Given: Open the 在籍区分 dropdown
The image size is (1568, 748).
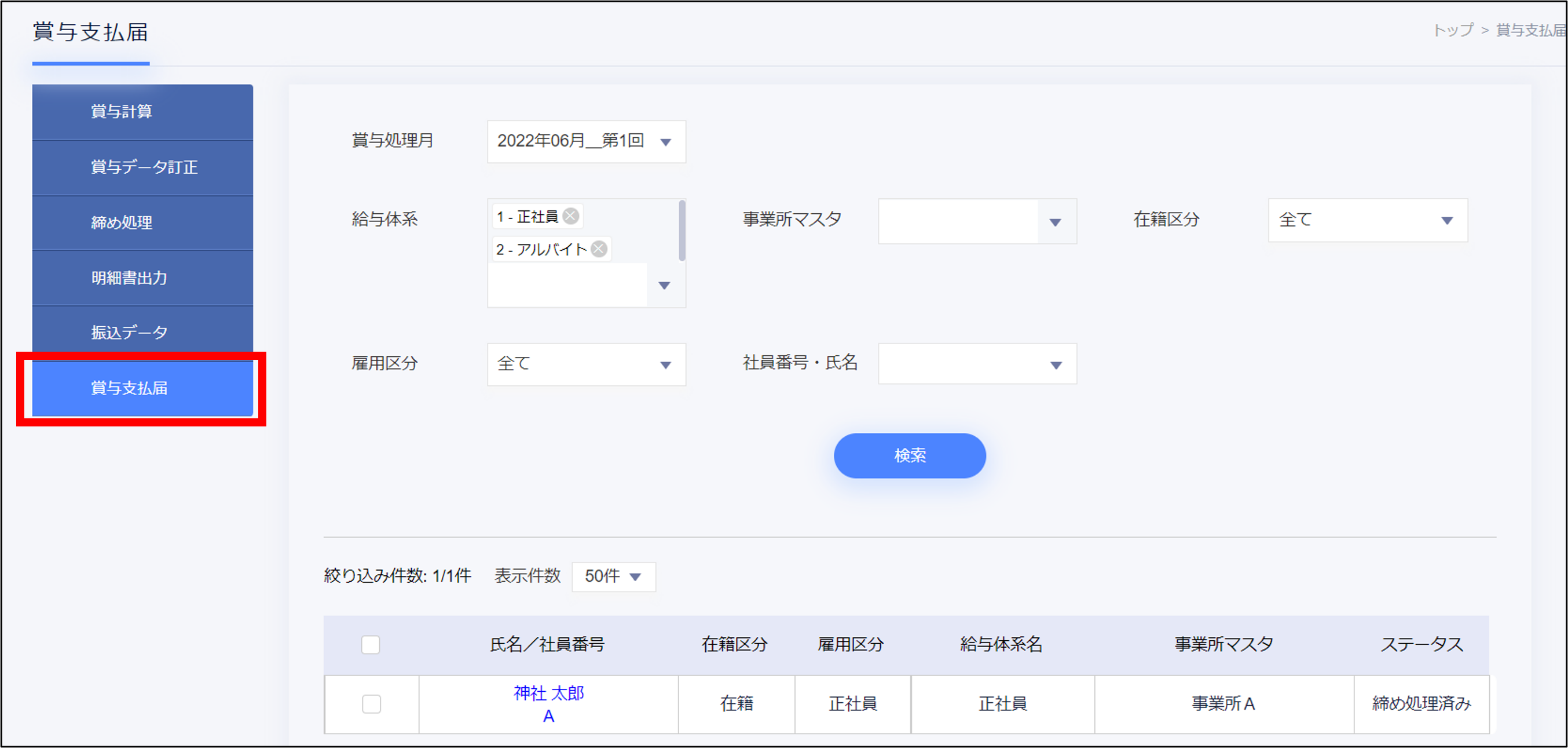Looking at the screenshot, I should [x=1367, y=220].
